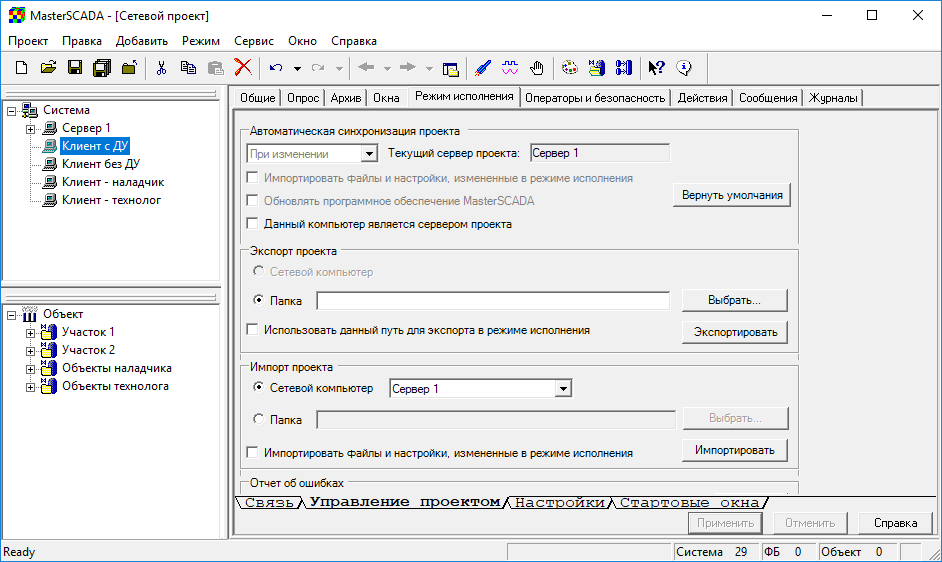Click the object library folder icon
Image resolution: width=942 pixels, height=562 pixels.
[597, 67]
